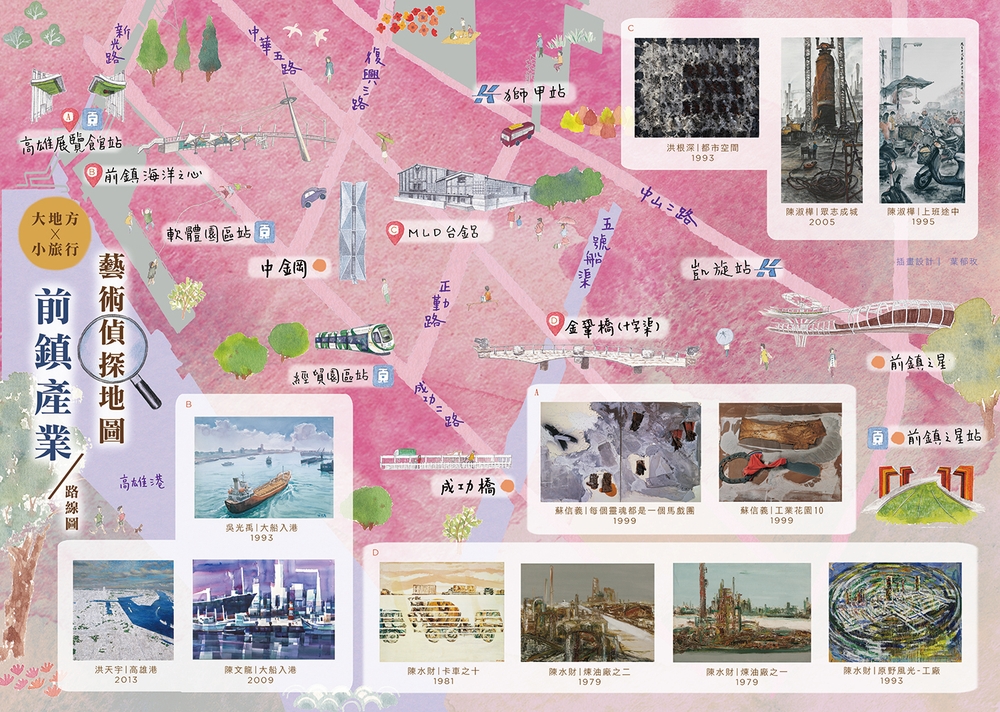Click the orange dot next to 前鎮之星站
This screenshot has width=1000, height=712.
[x=898, y=438]
